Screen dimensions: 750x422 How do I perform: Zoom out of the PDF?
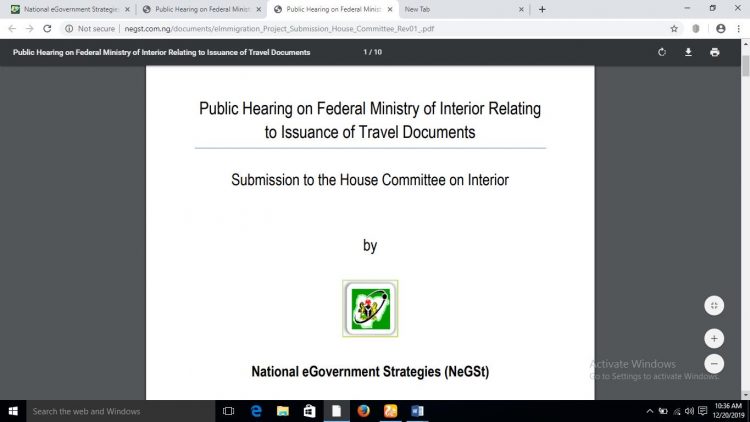tap(714, 364)
